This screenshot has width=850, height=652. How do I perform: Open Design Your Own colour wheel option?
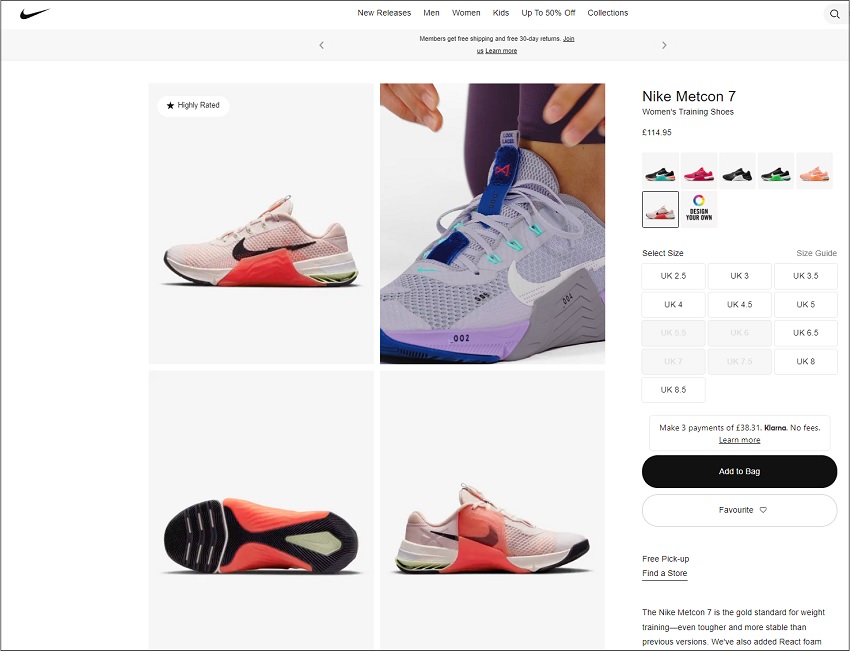point(699,209)
